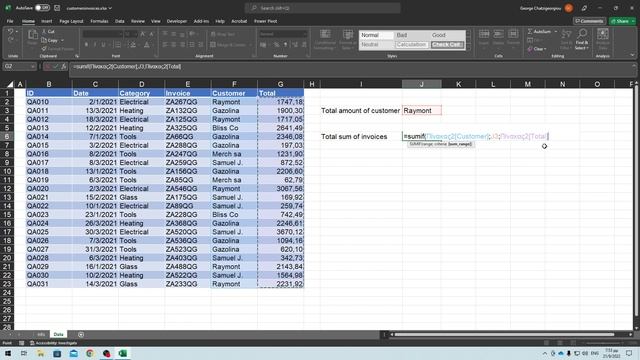
Task: Switch to the Power Pivot tab
Action: click(x=265, y=21)
